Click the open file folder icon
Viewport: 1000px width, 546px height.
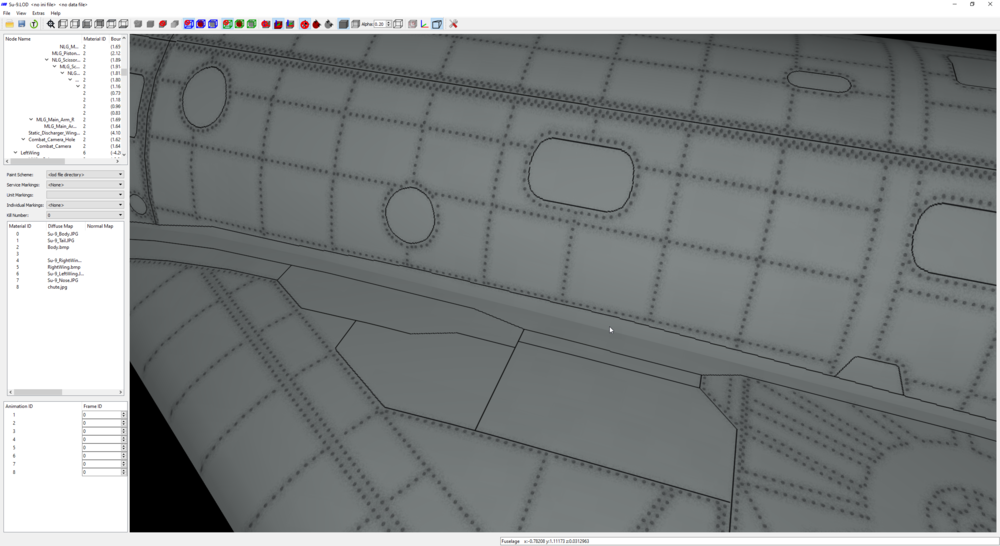[x=10, y=24]
